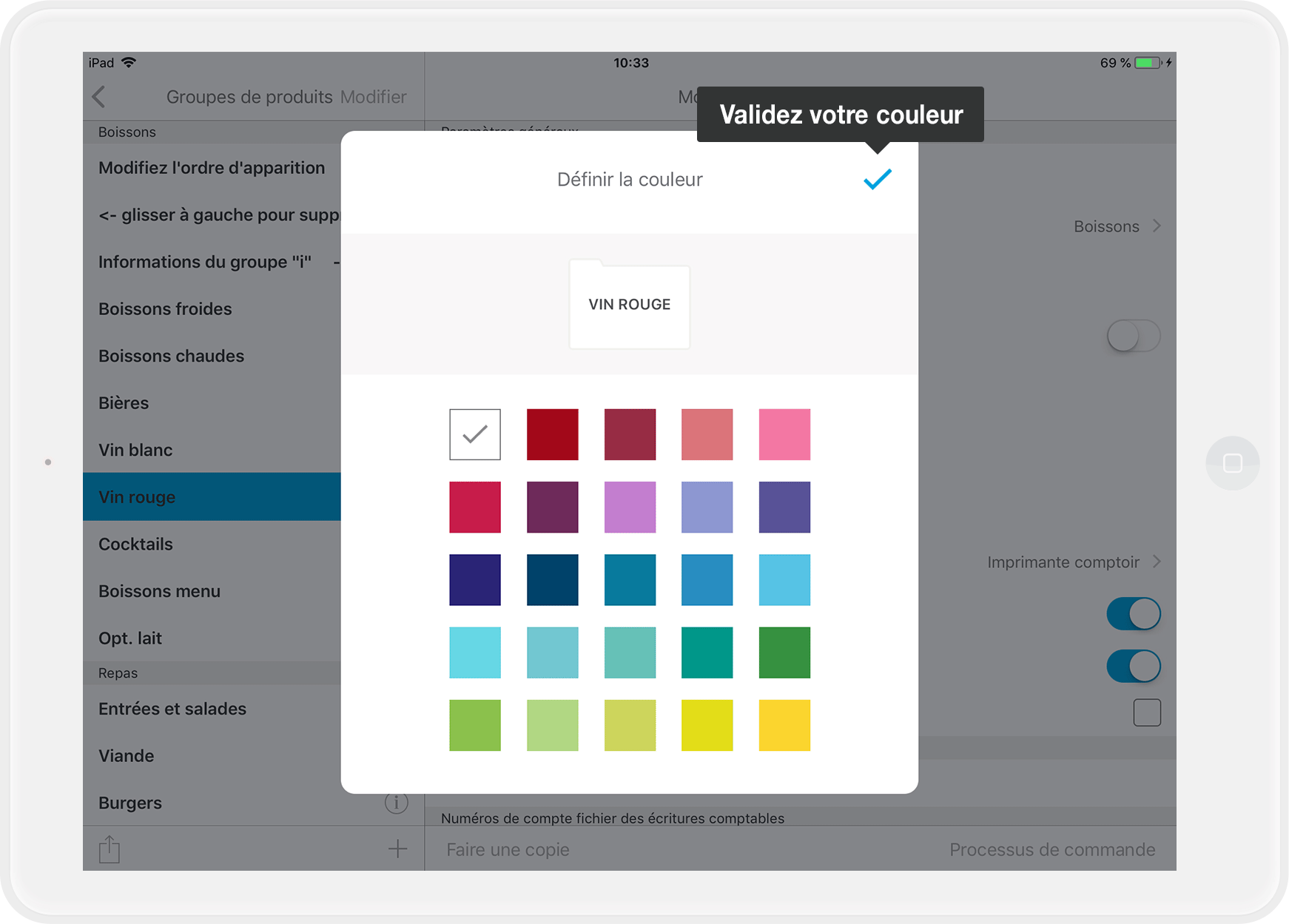Open the Opt. lait group

click(x=212, y=638)
